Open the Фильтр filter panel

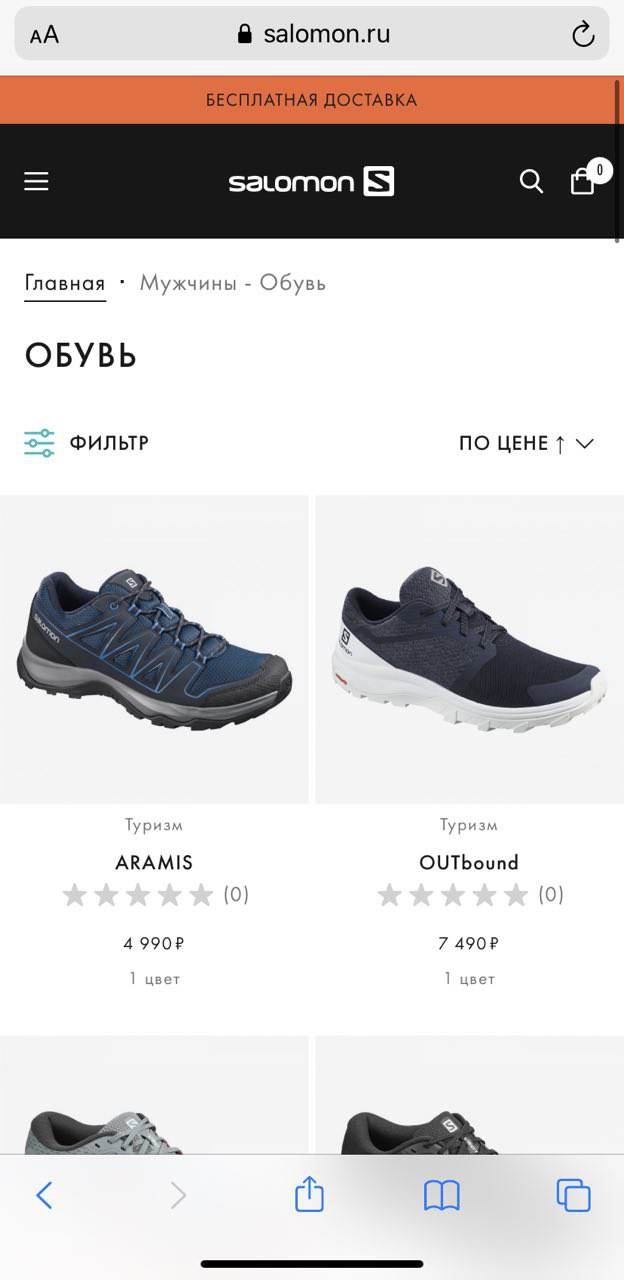pyautogui.click(x=87, y=443)
